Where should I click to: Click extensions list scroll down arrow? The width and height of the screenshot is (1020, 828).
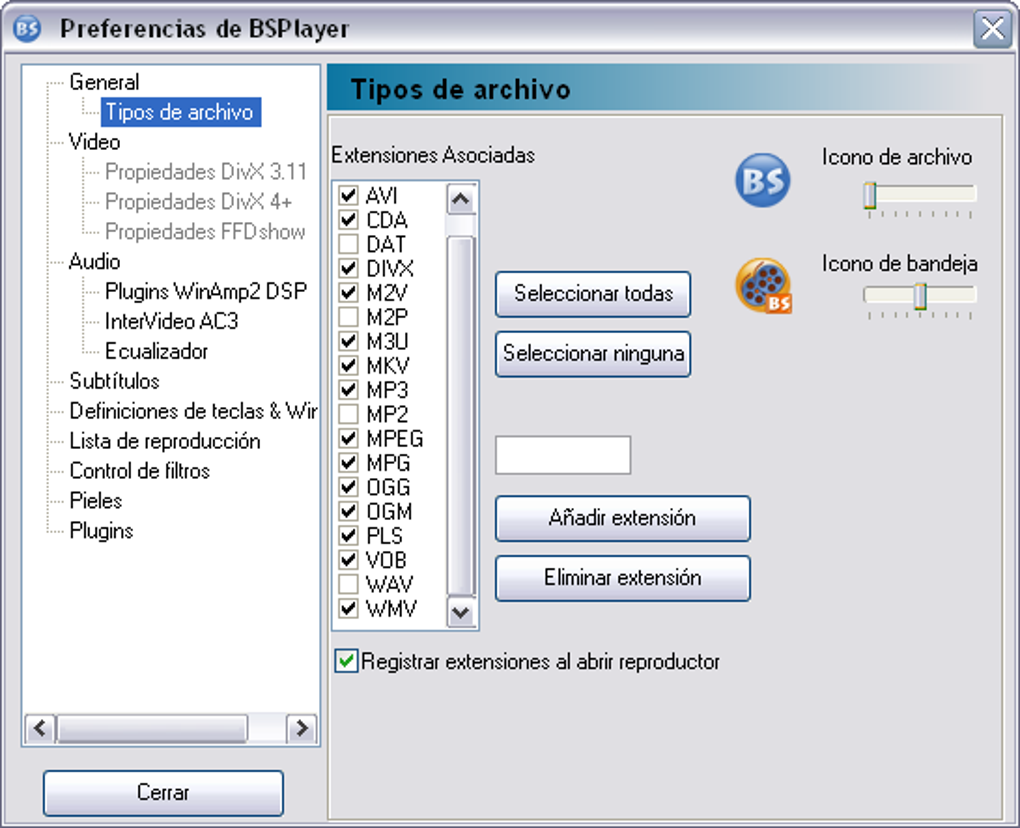click(461, 612)
